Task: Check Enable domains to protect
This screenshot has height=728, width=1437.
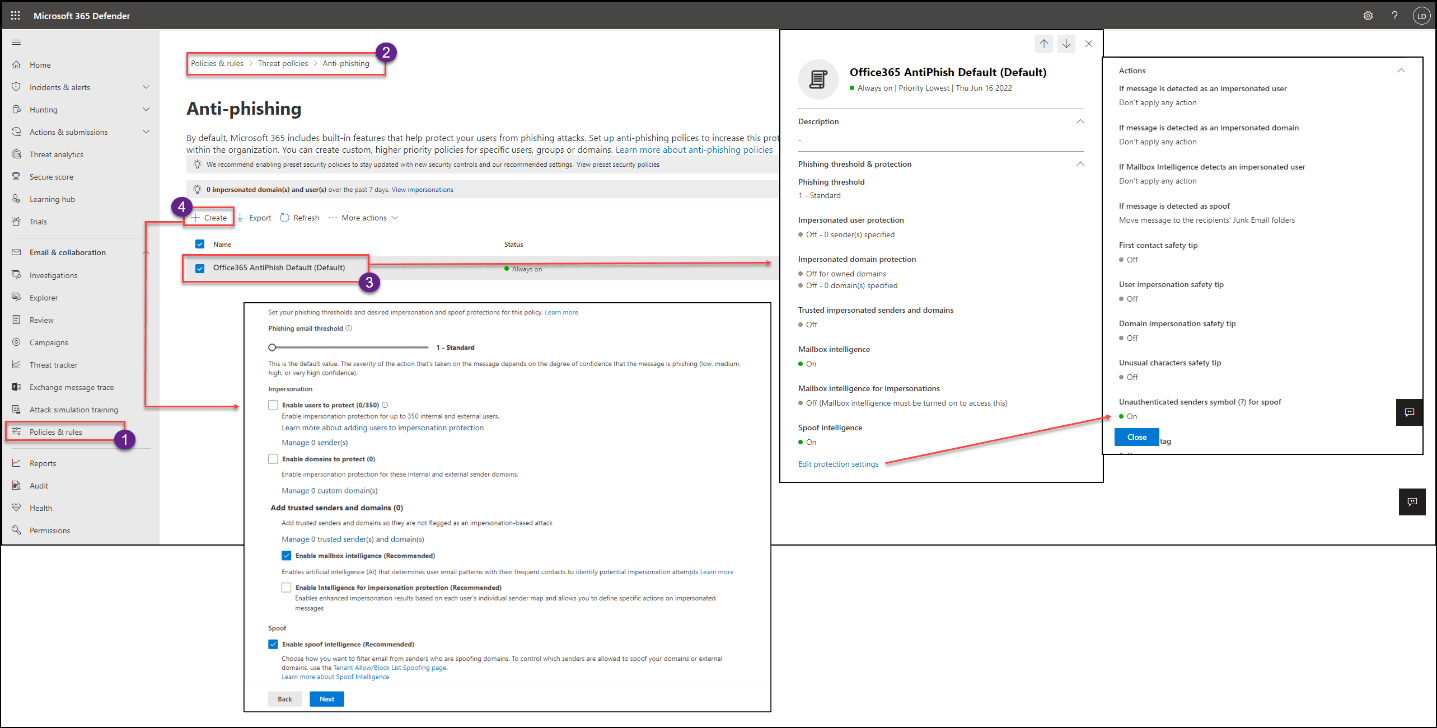Action: [x=273, y=459]
